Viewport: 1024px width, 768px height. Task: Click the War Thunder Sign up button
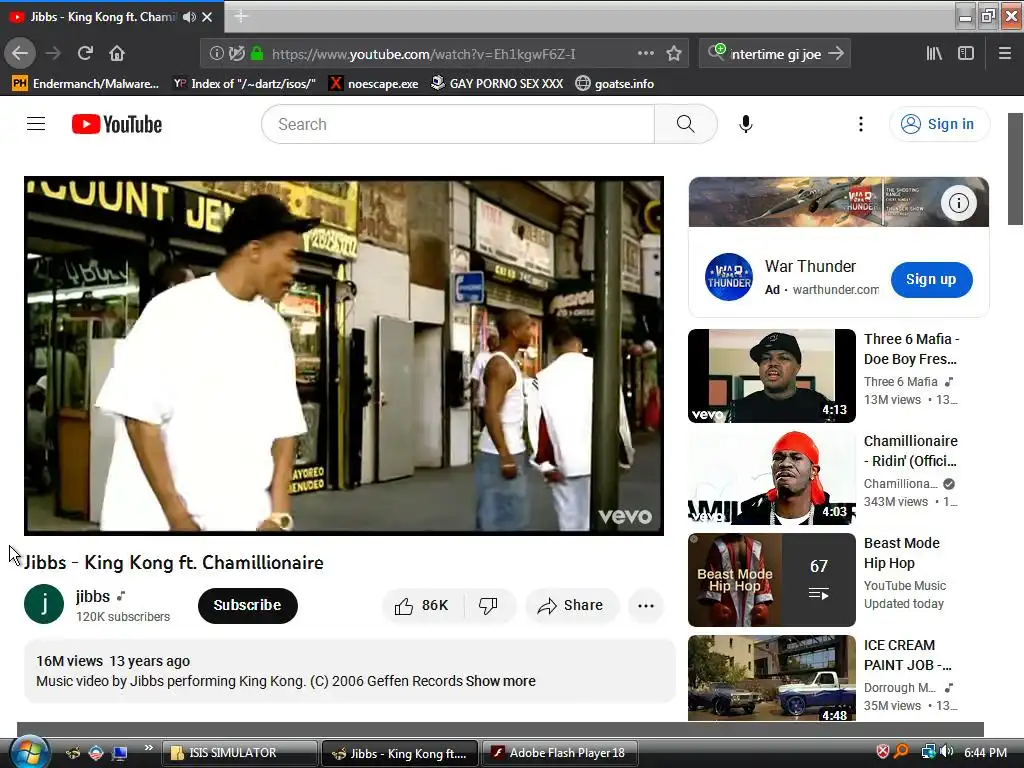931,280
